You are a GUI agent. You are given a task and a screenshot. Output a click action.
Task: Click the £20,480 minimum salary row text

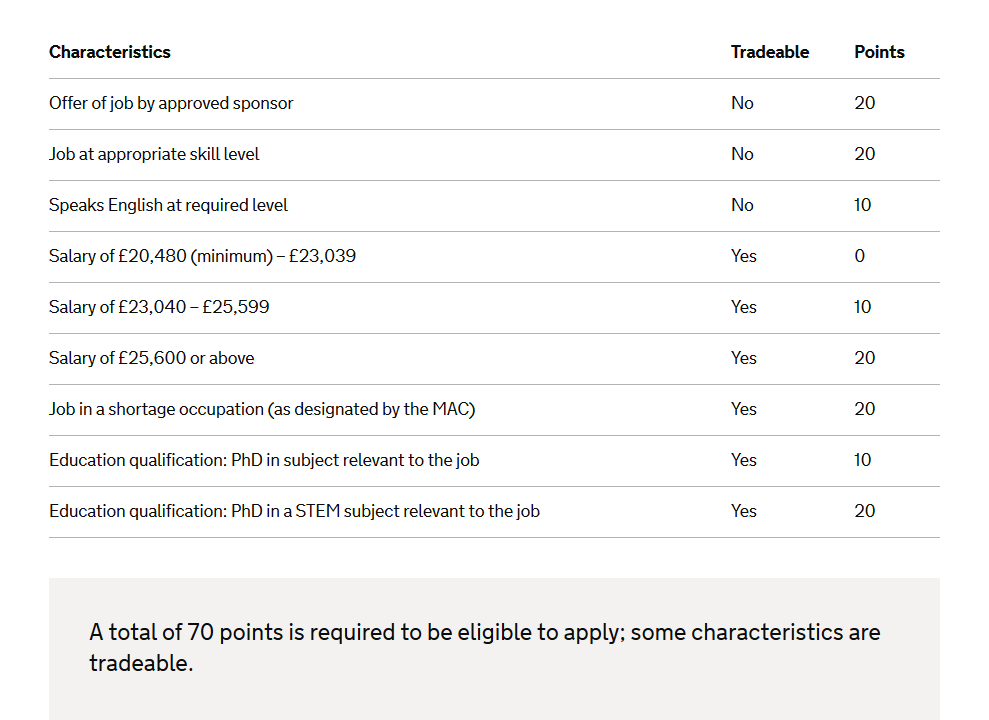[202, 256]
